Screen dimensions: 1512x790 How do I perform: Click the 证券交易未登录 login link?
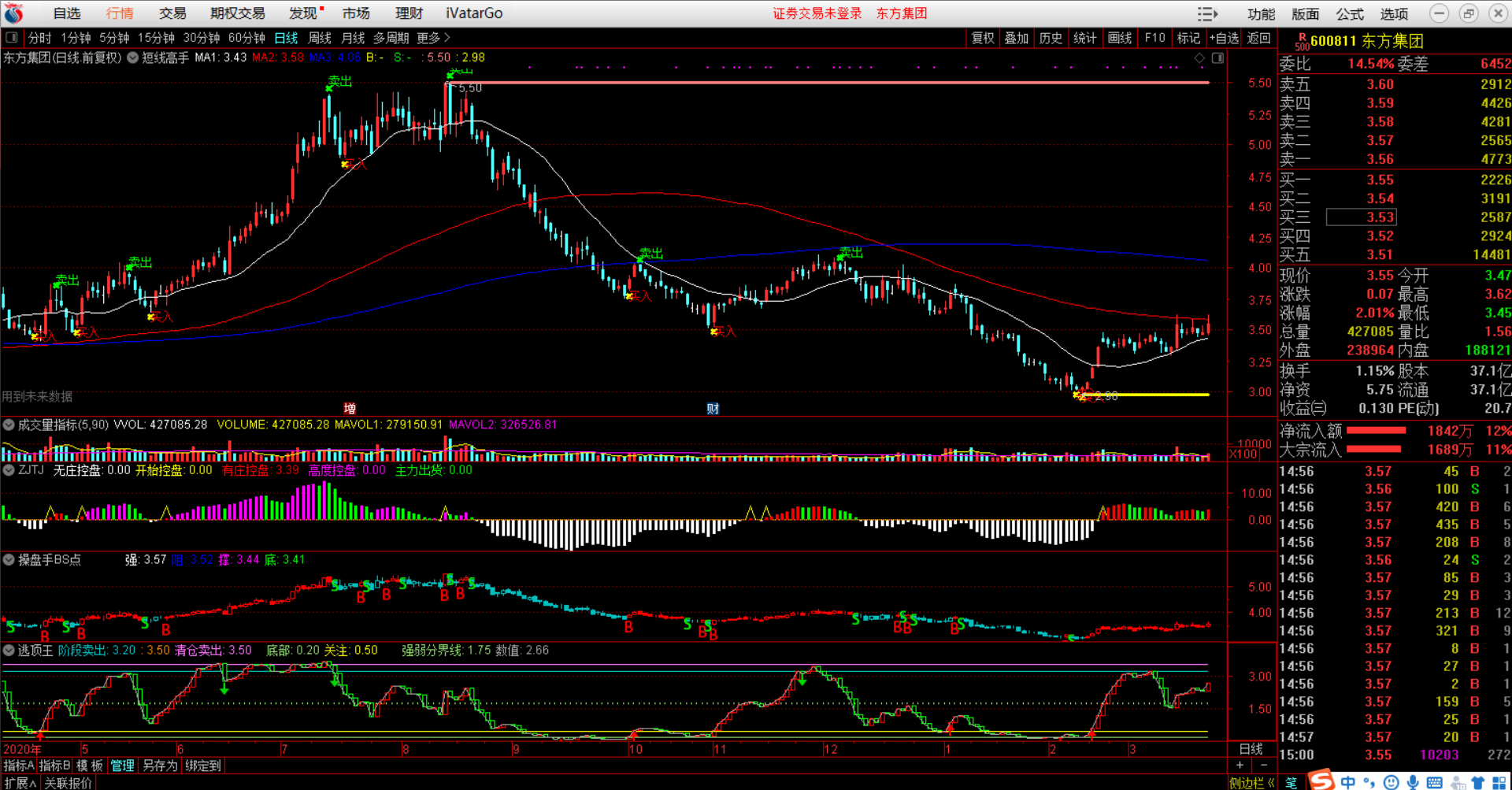817,13
